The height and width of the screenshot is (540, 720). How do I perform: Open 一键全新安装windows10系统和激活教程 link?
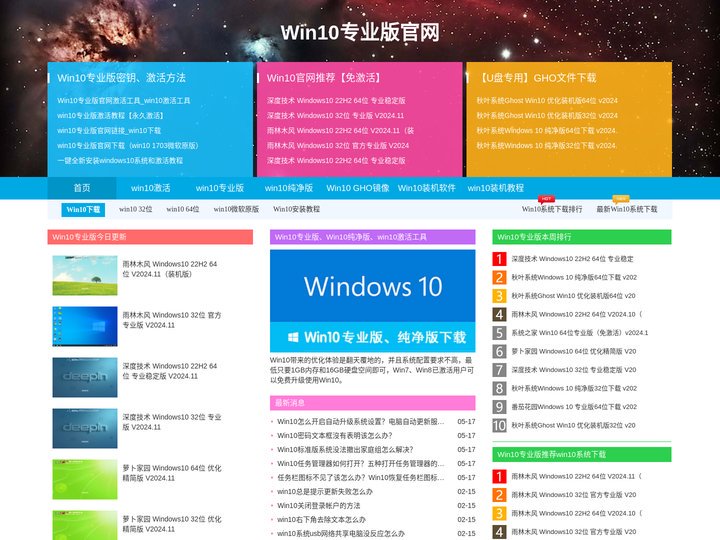pos(120,160)
